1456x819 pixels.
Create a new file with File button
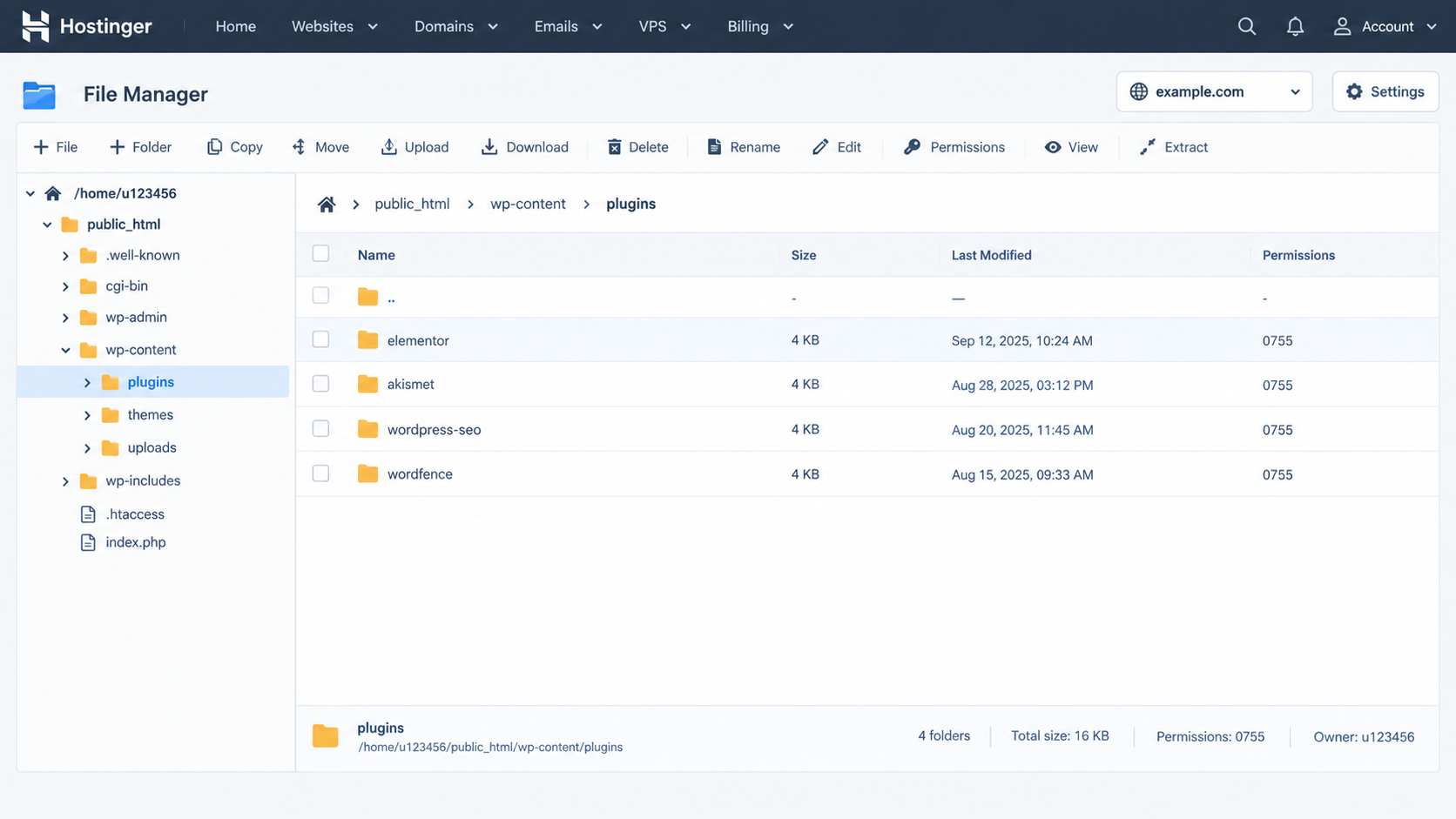click(56, 147)
